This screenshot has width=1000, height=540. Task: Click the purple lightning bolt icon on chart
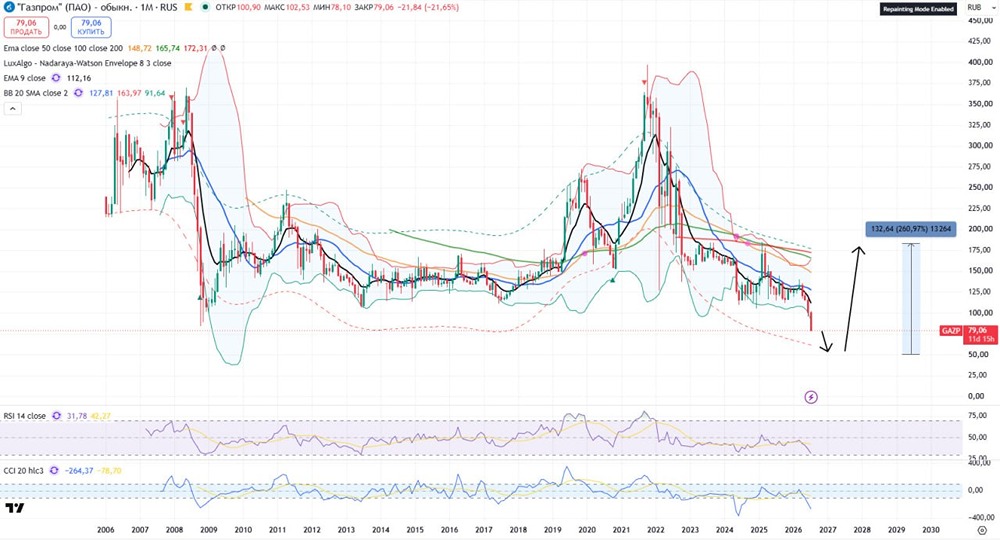coord(811,397)
